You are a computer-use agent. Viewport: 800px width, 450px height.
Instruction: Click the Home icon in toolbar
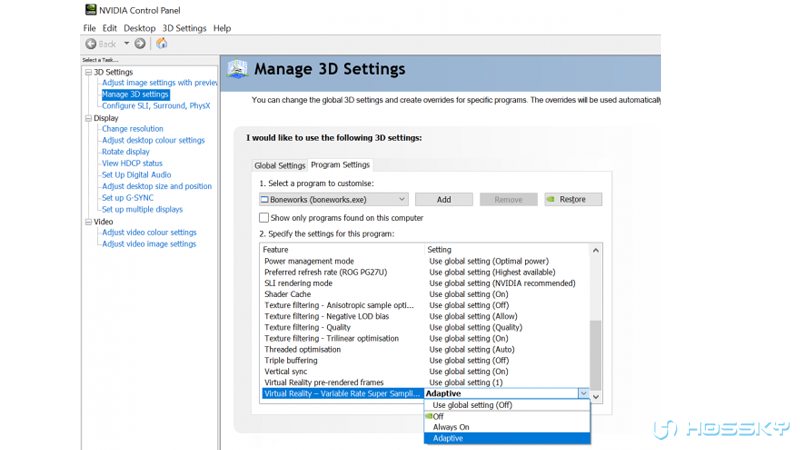pos(162,43)
